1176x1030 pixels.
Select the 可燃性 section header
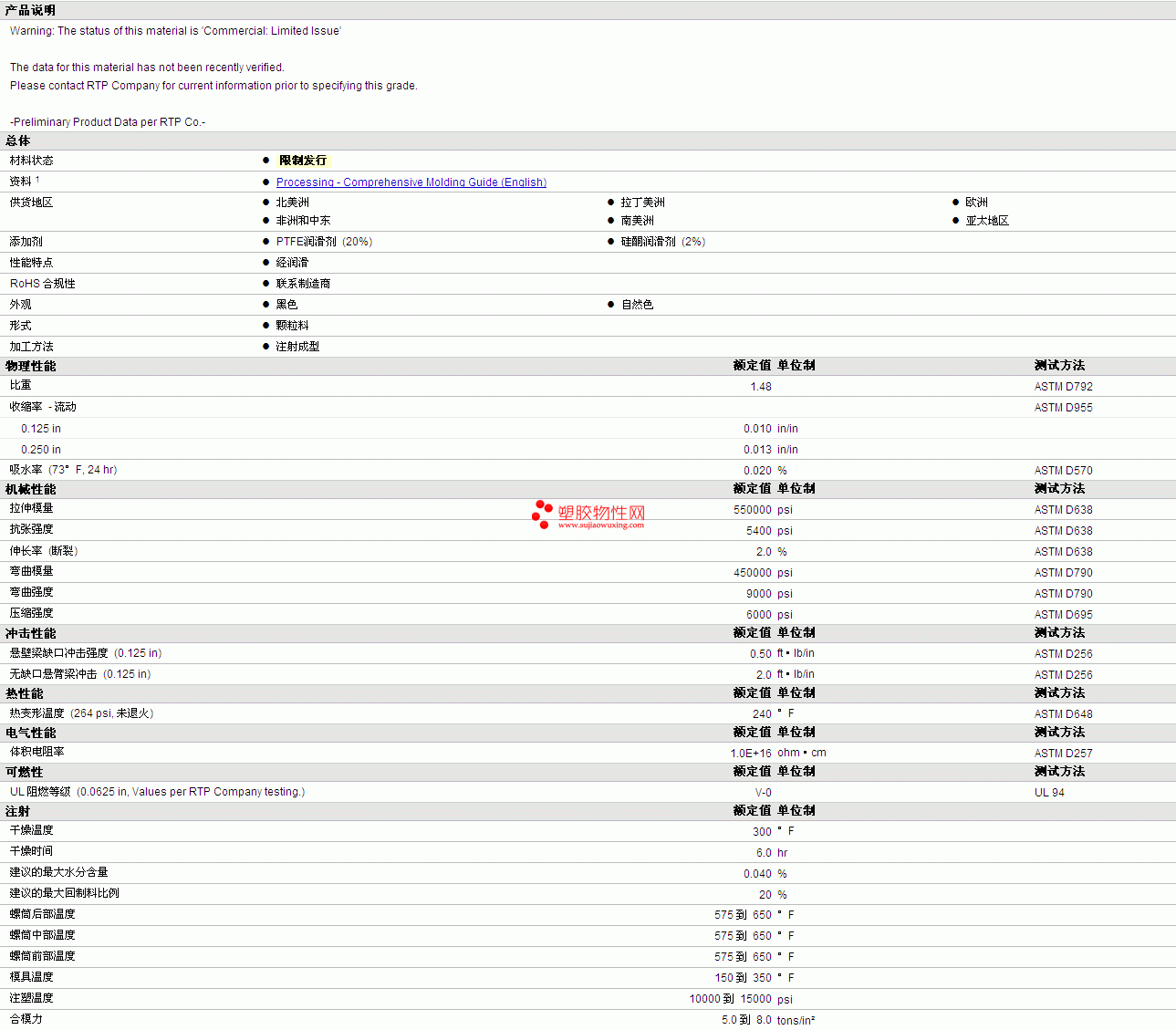pos(25,772)
